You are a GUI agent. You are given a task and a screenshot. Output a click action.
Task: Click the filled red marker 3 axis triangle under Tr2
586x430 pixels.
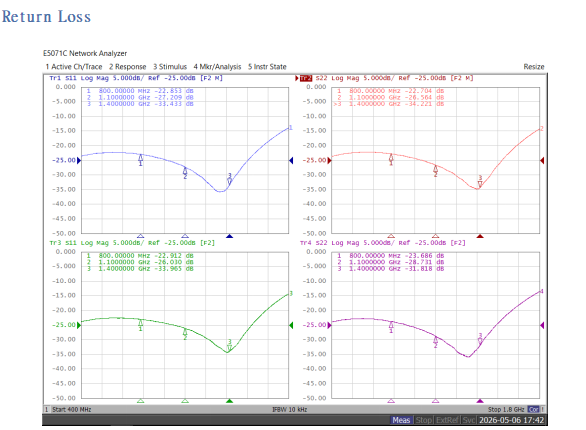(480, 236)
